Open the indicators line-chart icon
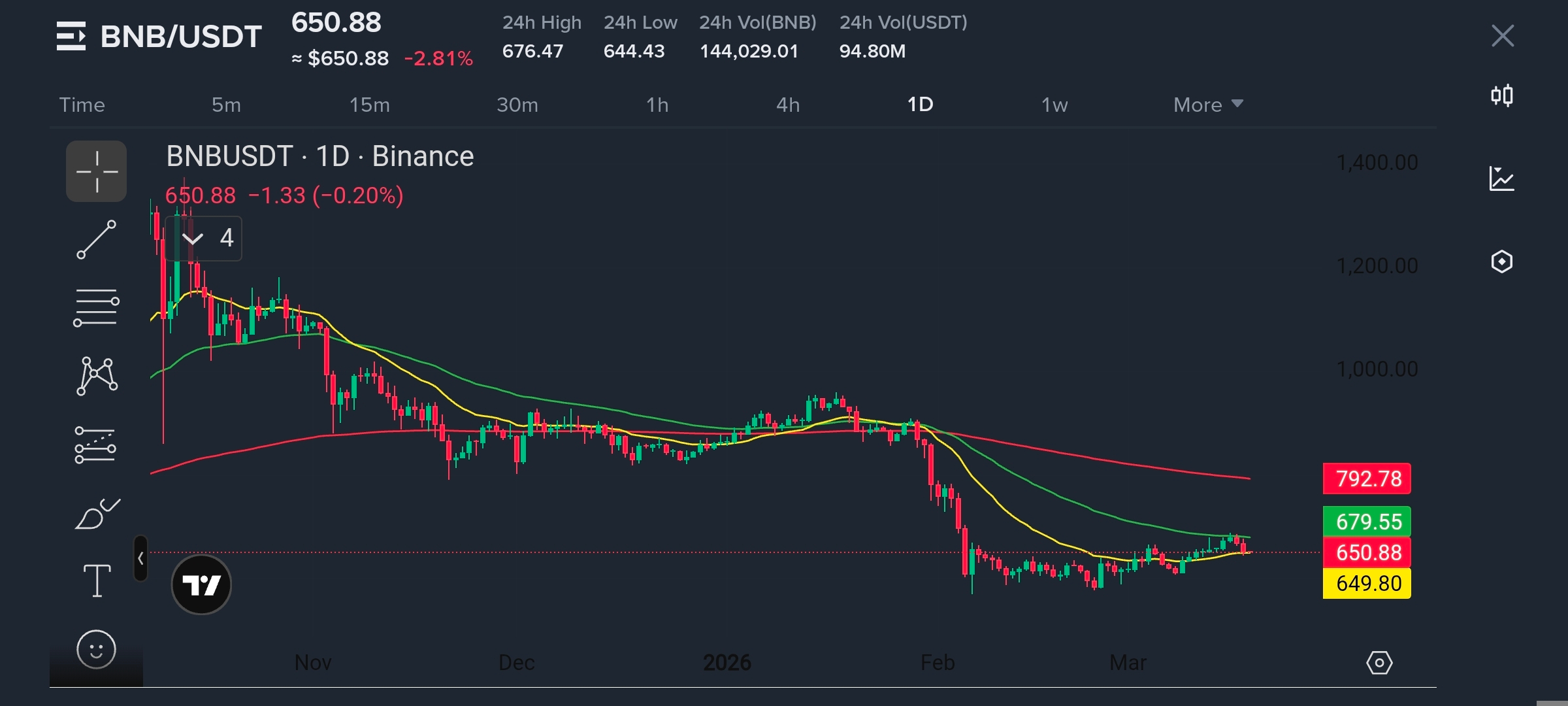1568x706 pixels. pos(1501,178)
